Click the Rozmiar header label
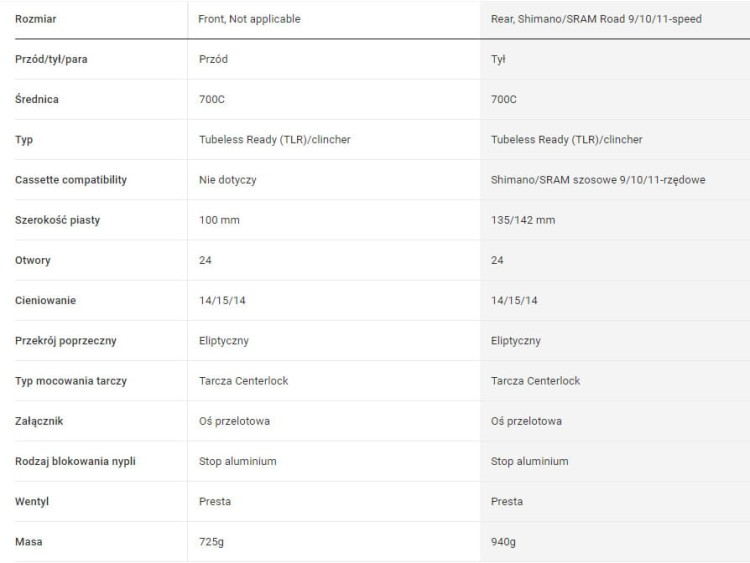 pyautogui.click(x=35, y=19)
